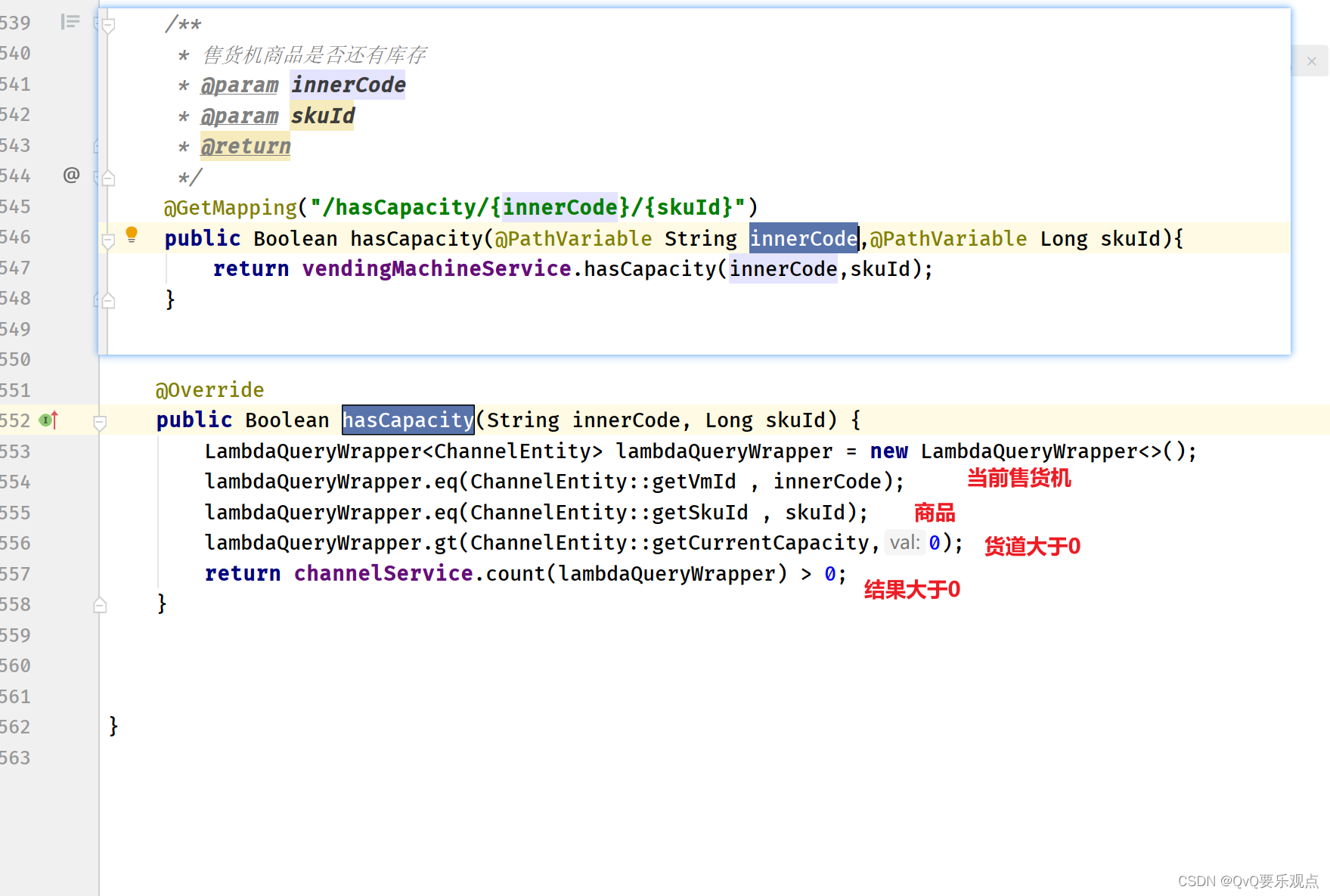
Task: Click the new LambdaQueryWrapper<>() constructor call
Action: pyautogui.click(x=1029, y=451)
